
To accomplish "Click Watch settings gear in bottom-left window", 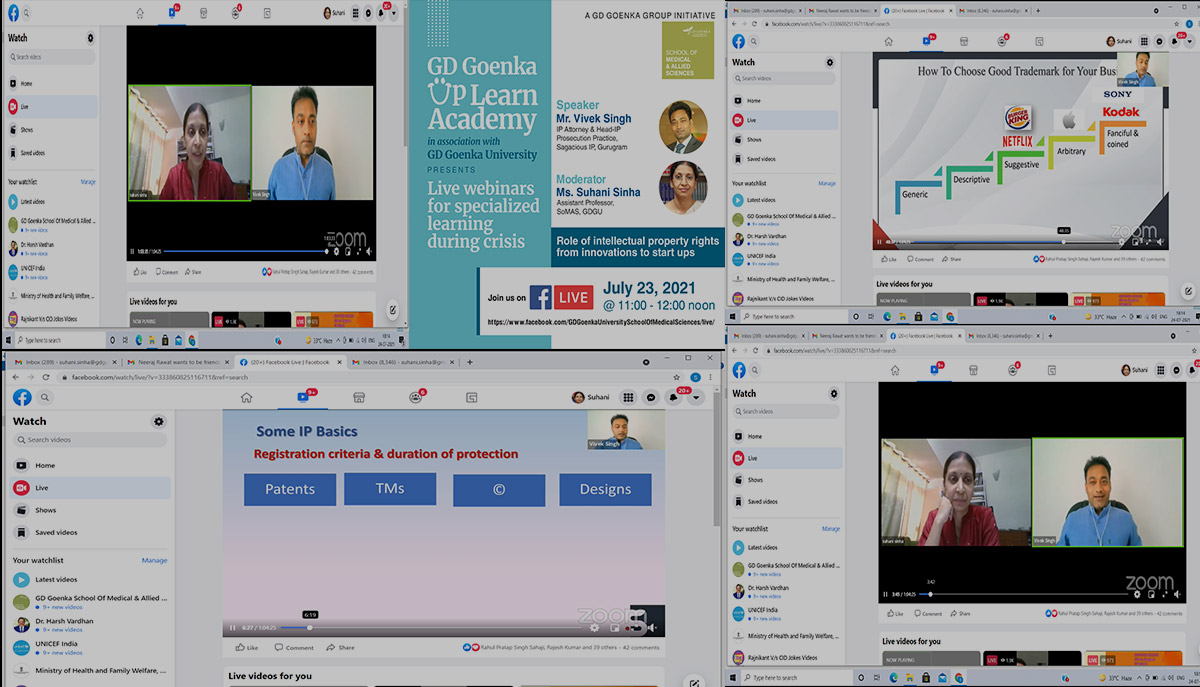I will coord(158,422).
